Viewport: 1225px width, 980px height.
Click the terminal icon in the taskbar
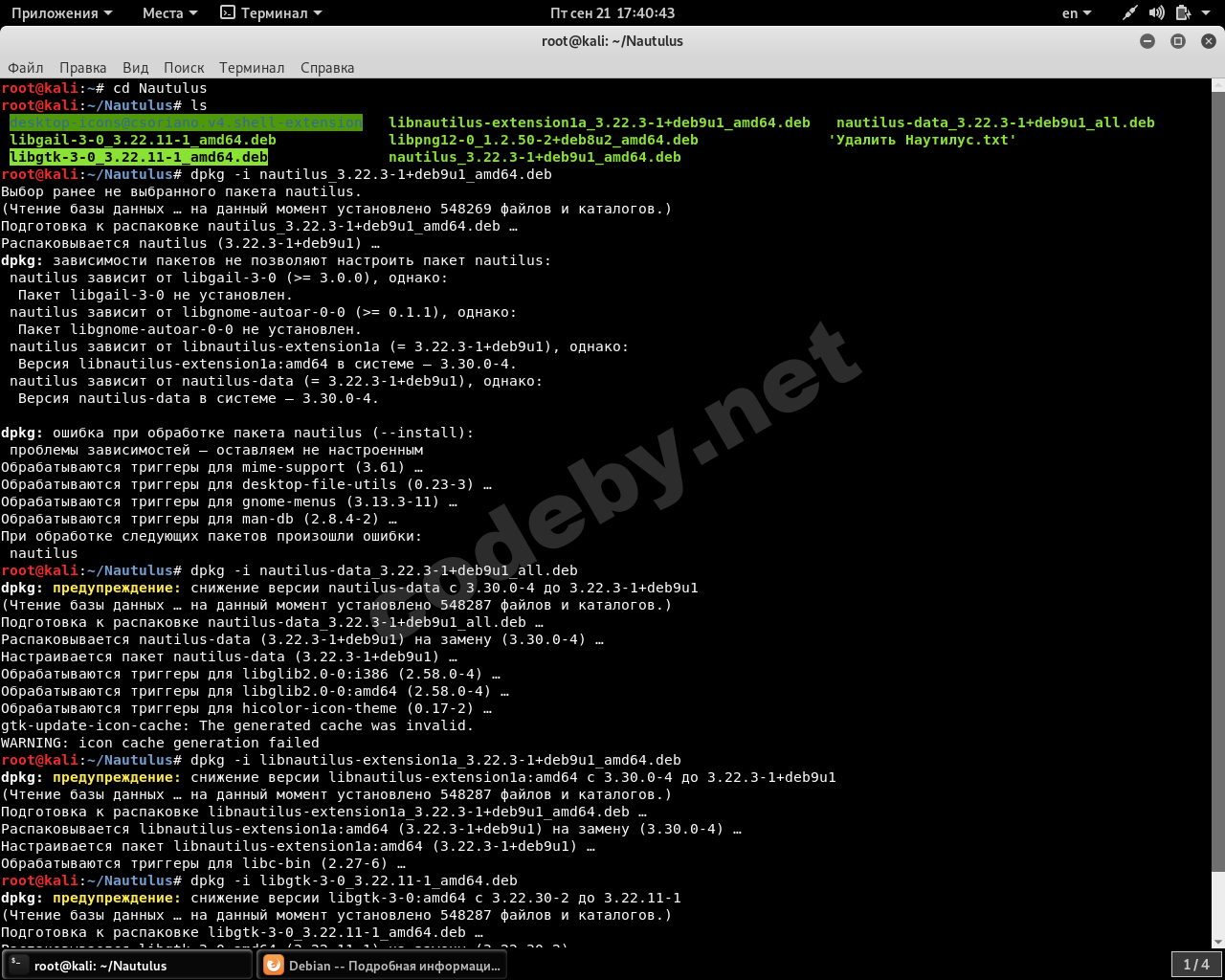pyautogui.click(x=18, y=965)
